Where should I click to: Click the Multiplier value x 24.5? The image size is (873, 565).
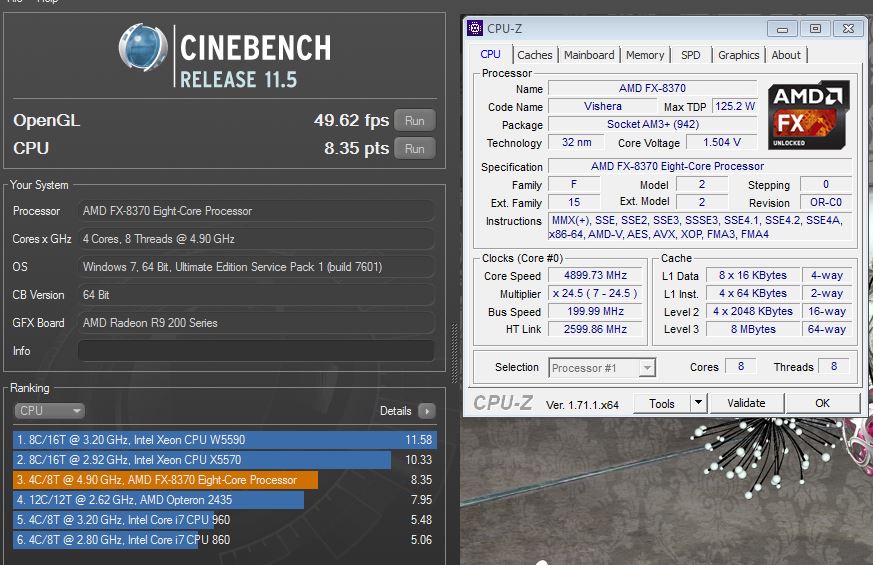(x=595, y=293)
